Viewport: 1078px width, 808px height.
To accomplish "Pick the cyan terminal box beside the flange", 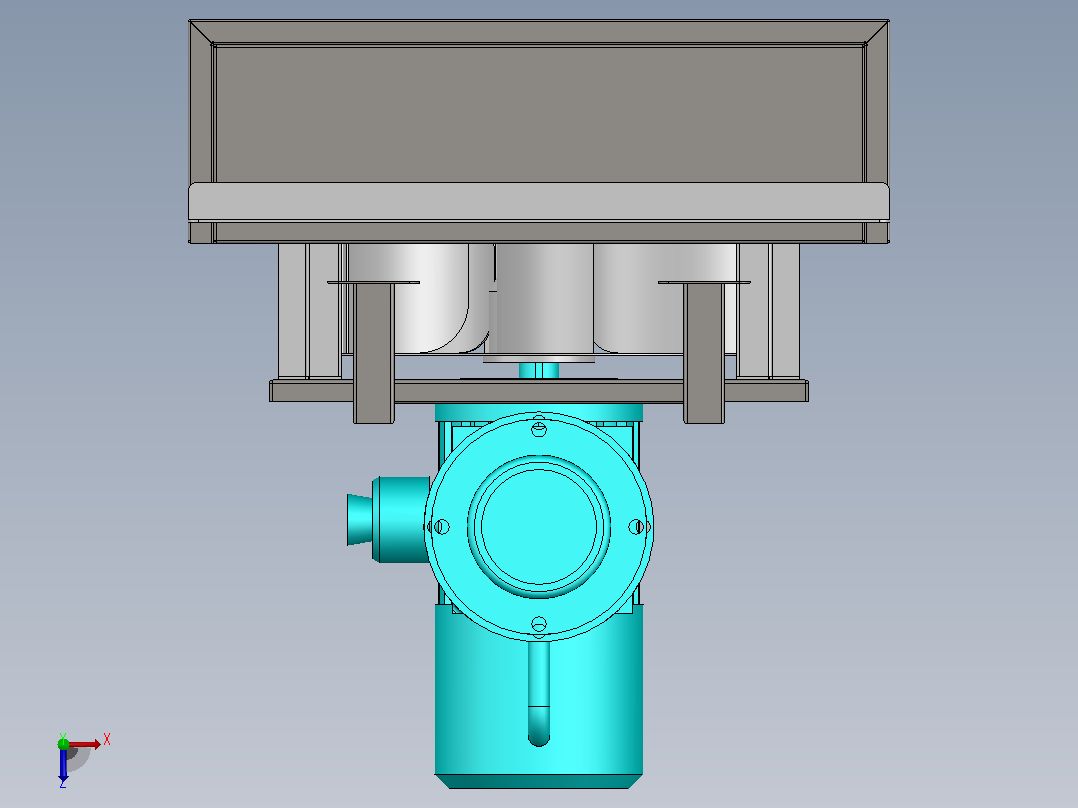I will [x=401, y=520].
